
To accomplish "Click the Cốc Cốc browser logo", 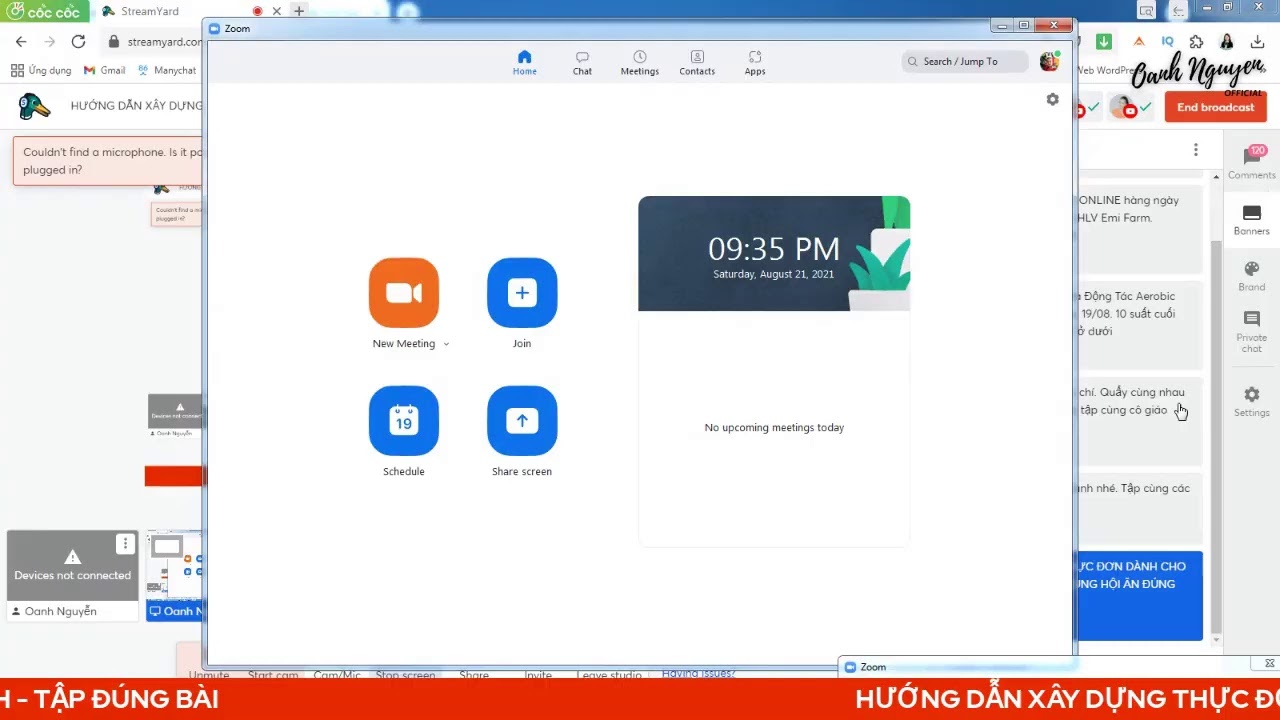I will [43, 11].
